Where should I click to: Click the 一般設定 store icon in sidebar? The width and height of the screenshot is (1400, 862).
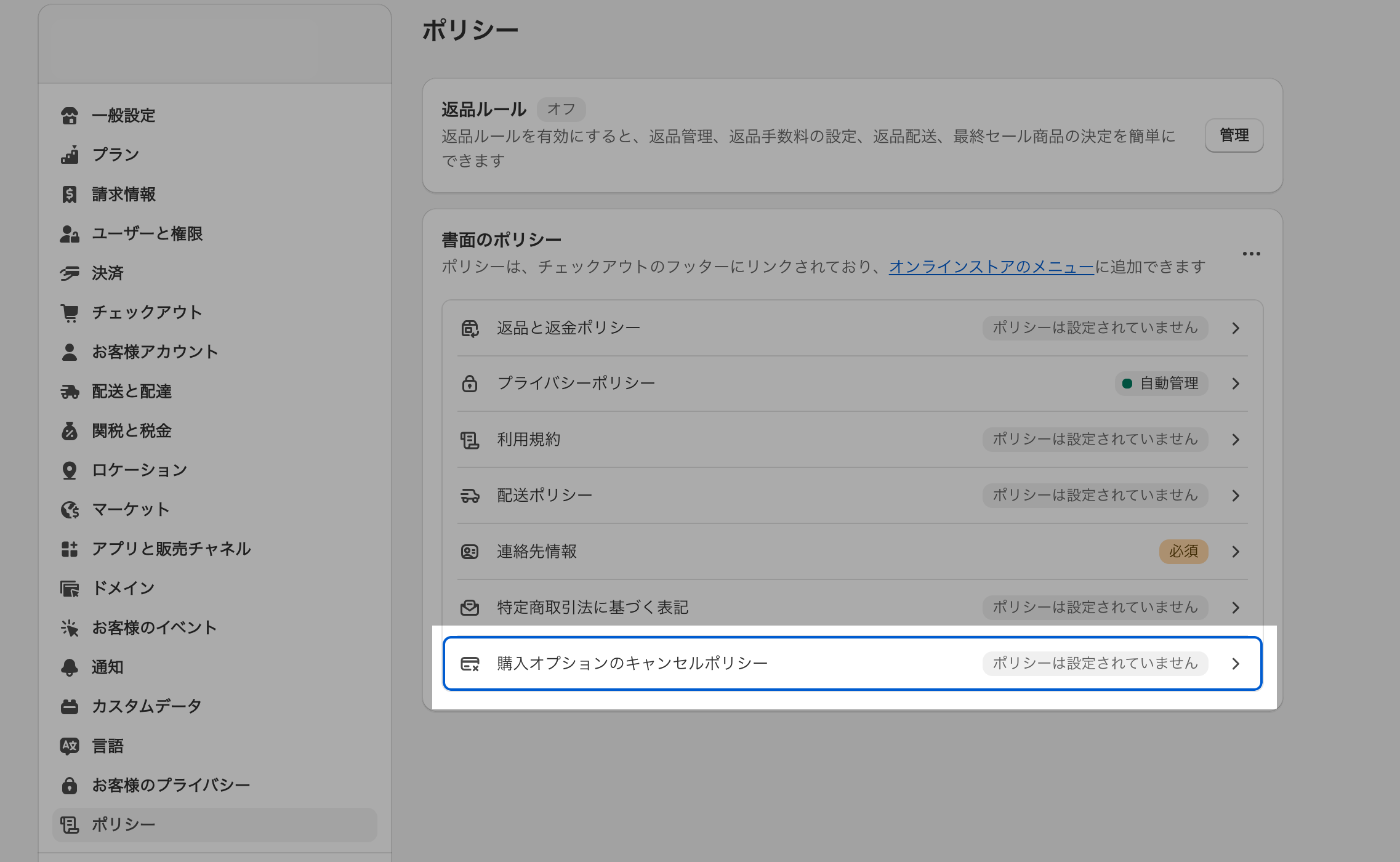(70, 116)
